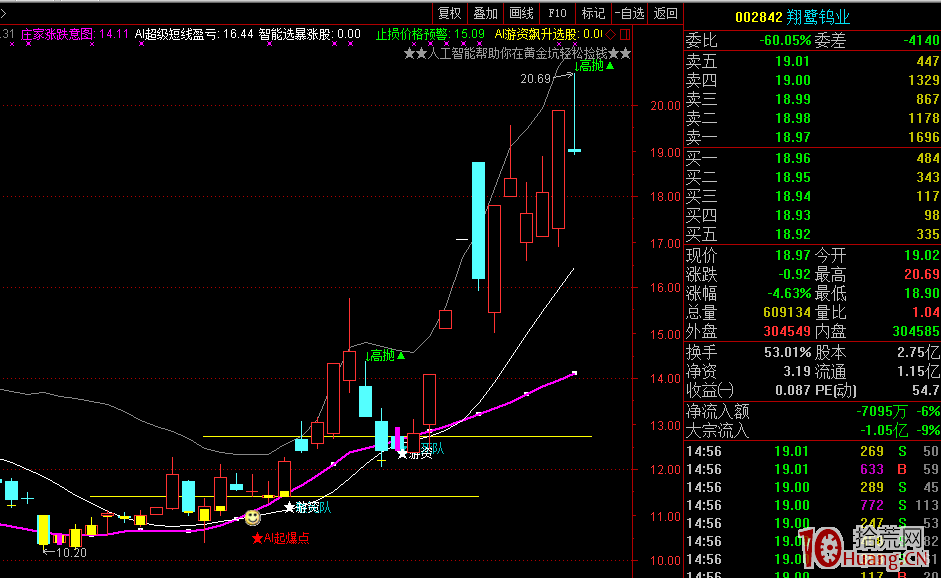Select the AI超级短线盈亏 indicator label
The image size is (941, 578).
[194, 34]
